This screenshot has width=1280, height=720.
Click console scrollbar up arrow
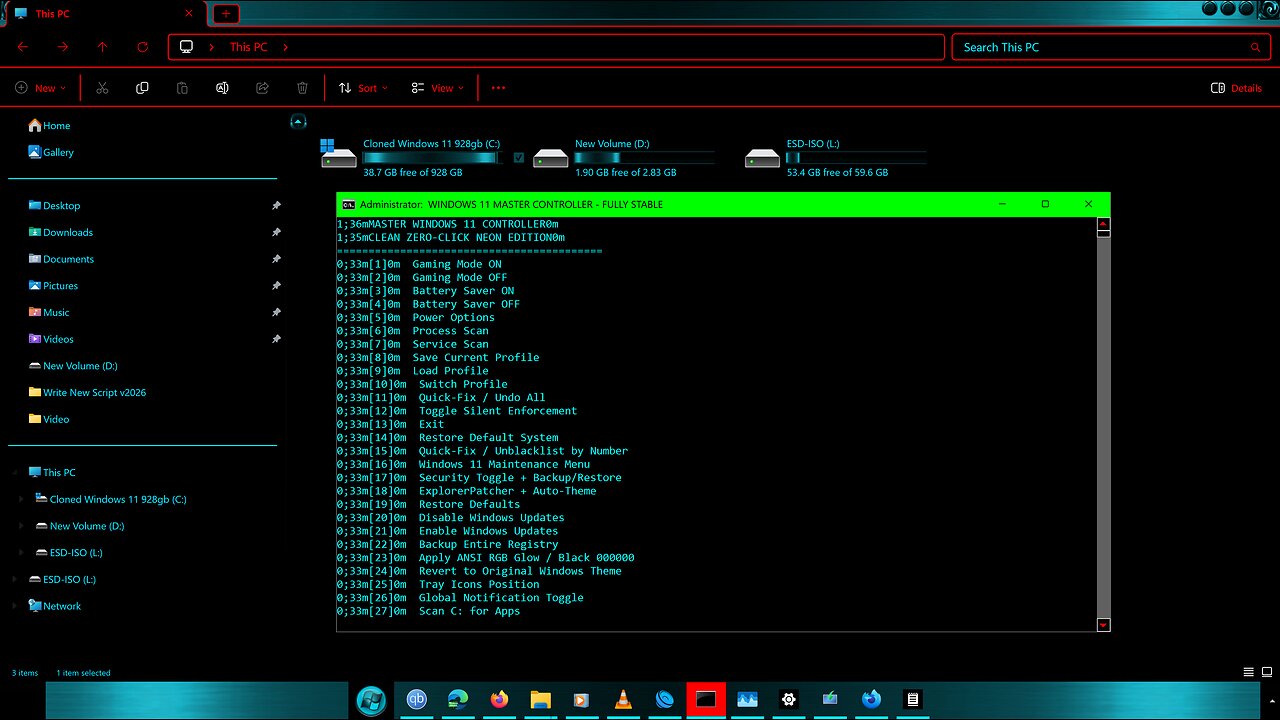click(x=1103, y=225)
